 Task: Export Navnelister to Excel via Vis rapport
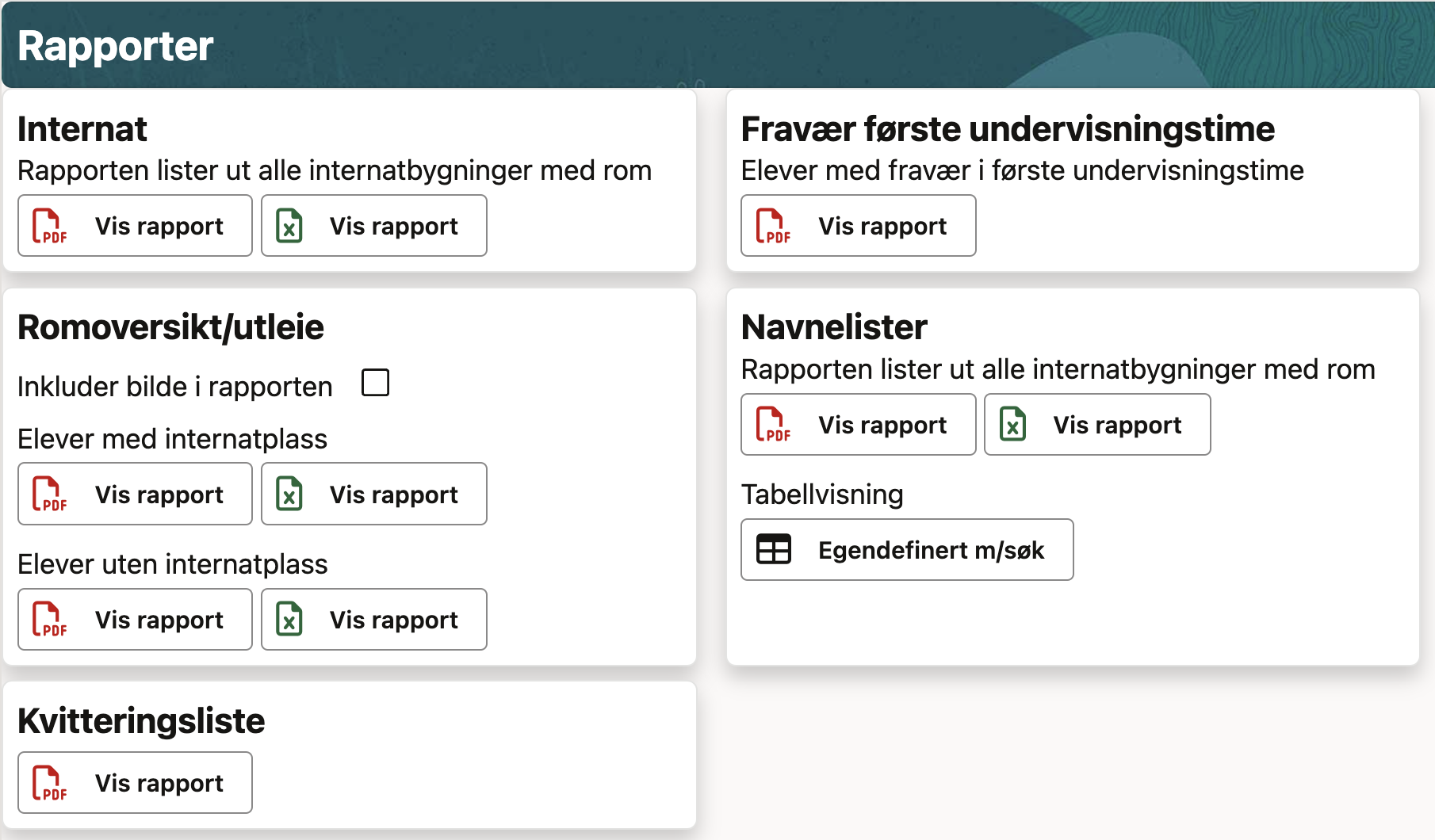1116,425
